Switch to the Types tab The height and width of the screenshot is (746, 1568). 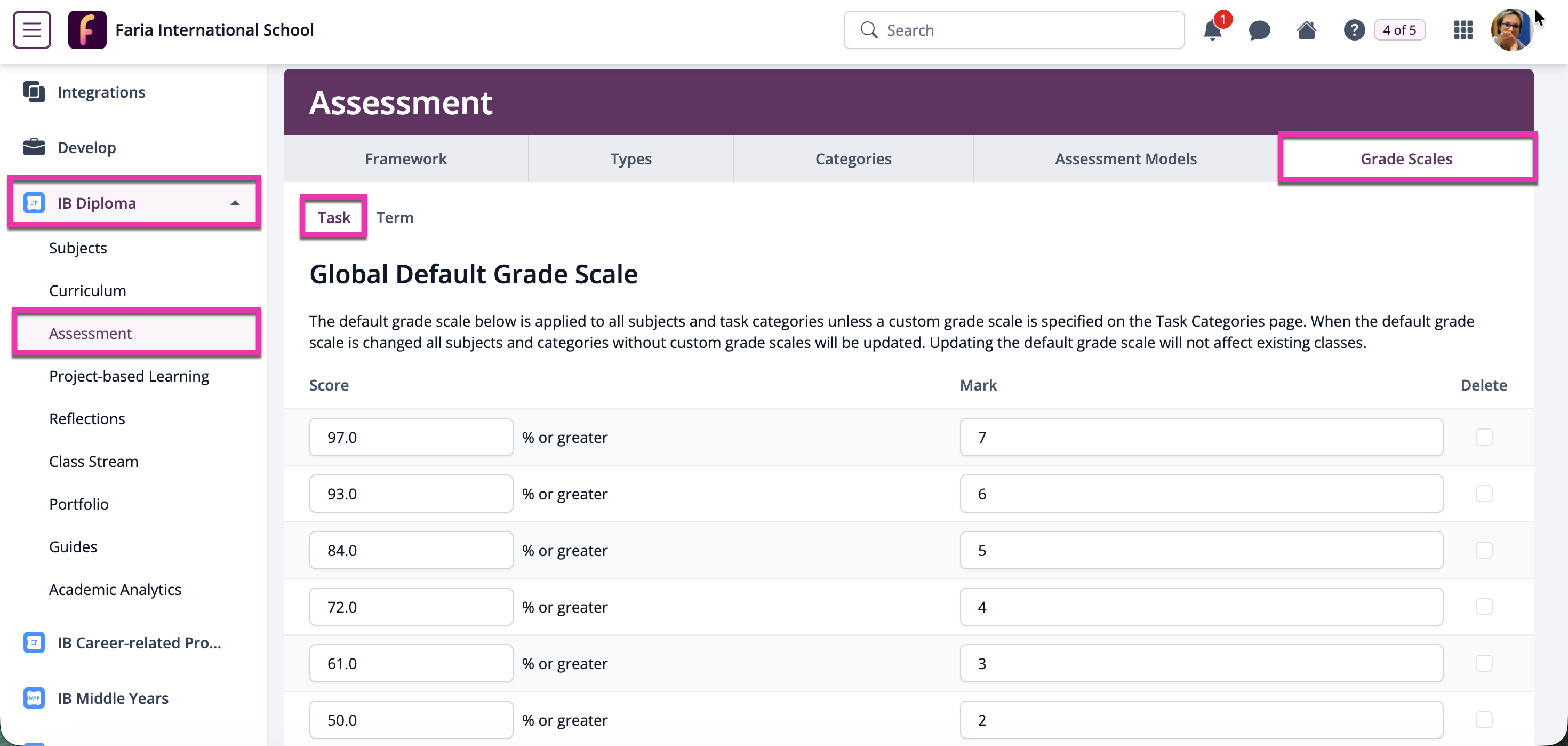click(x=630, y=159)
